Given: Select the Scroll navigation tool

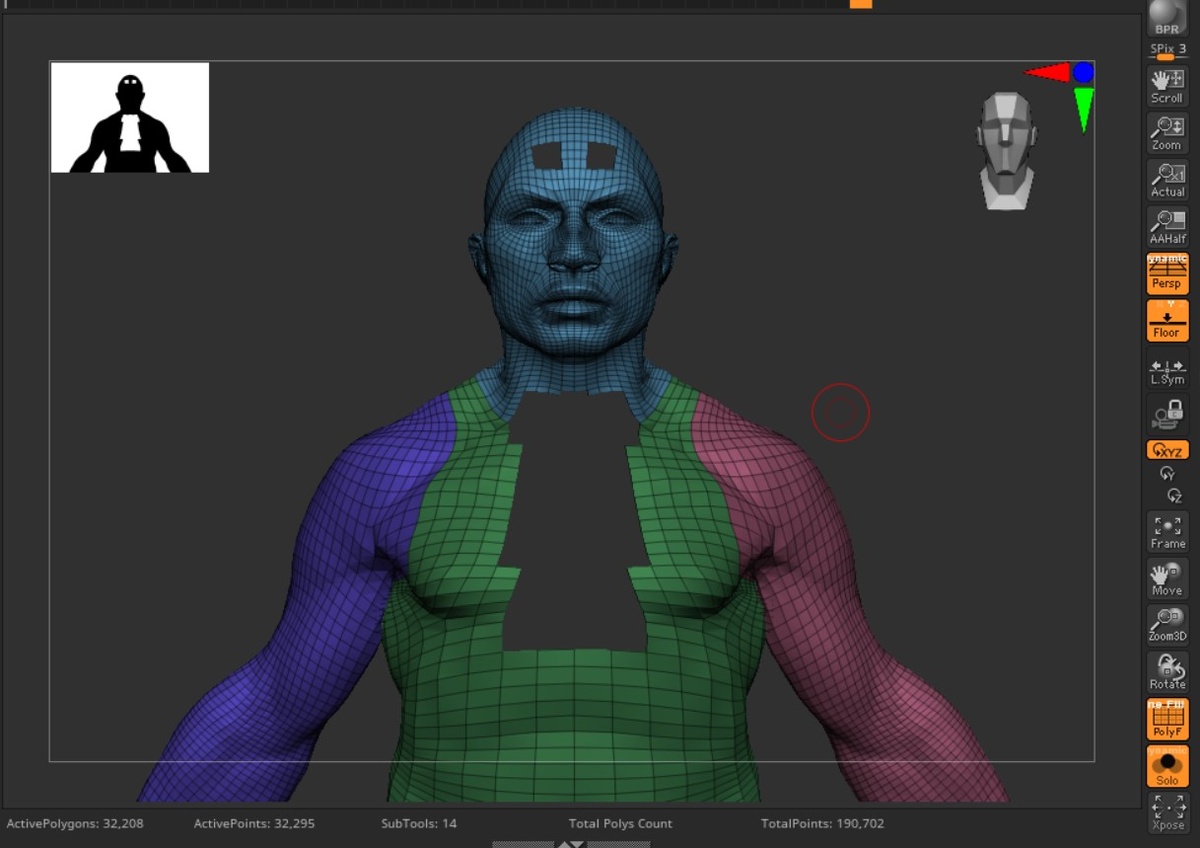Looking at the screenshot, I should pos(1167,87).
